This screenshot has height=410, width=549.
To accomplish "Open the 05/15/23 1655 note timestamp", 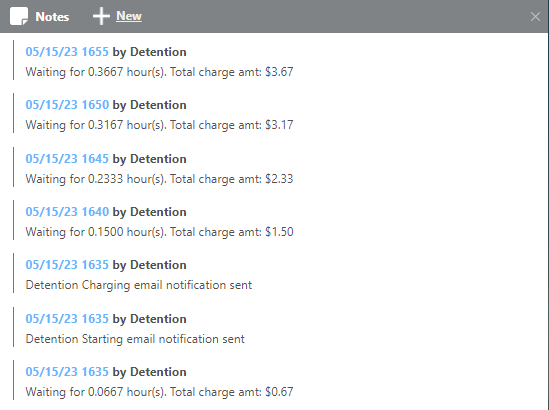I will (67, 52).
